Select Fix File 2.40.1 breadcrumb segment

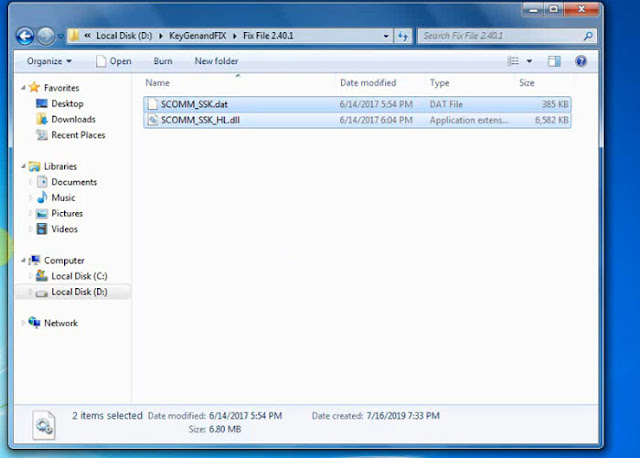pos(268,36)
